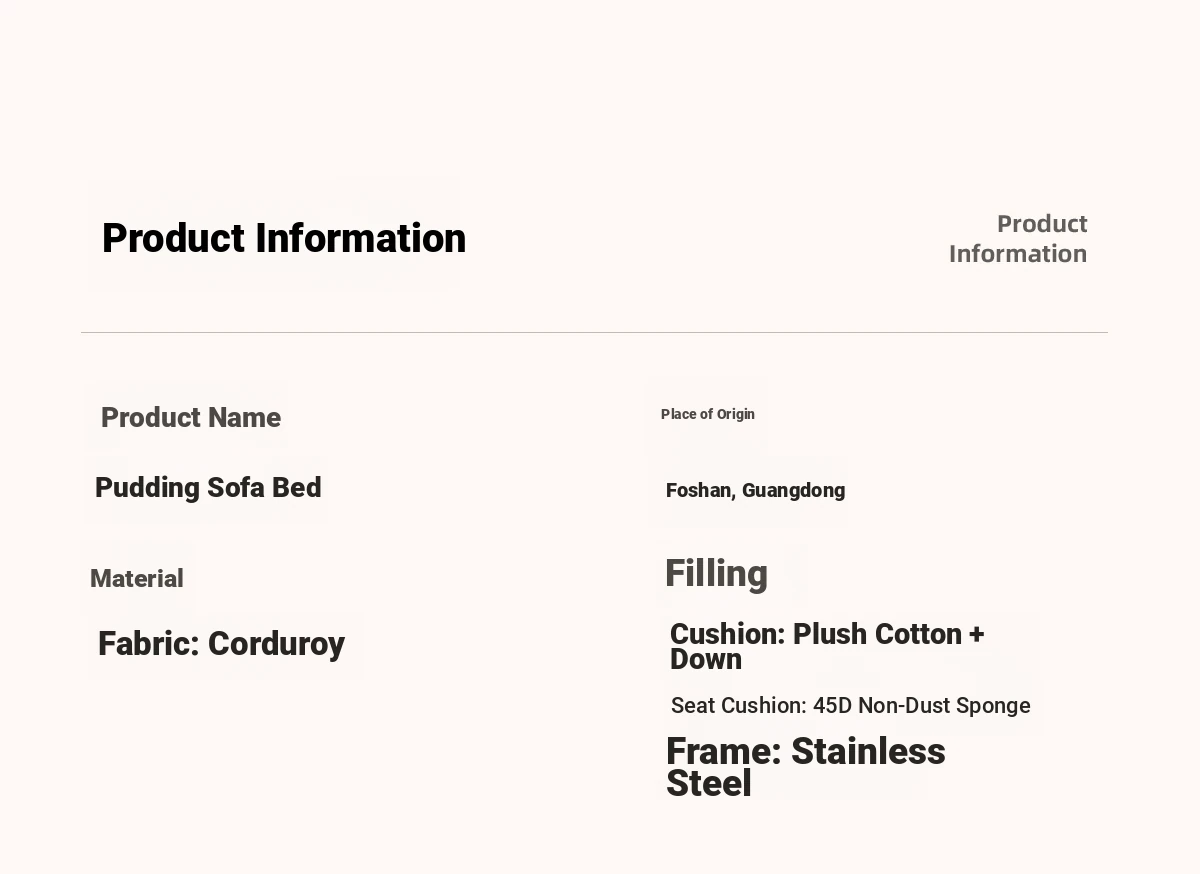1200x874 pixels.
Task: Click the word Guangdong
Action: [x=794, y=490]
